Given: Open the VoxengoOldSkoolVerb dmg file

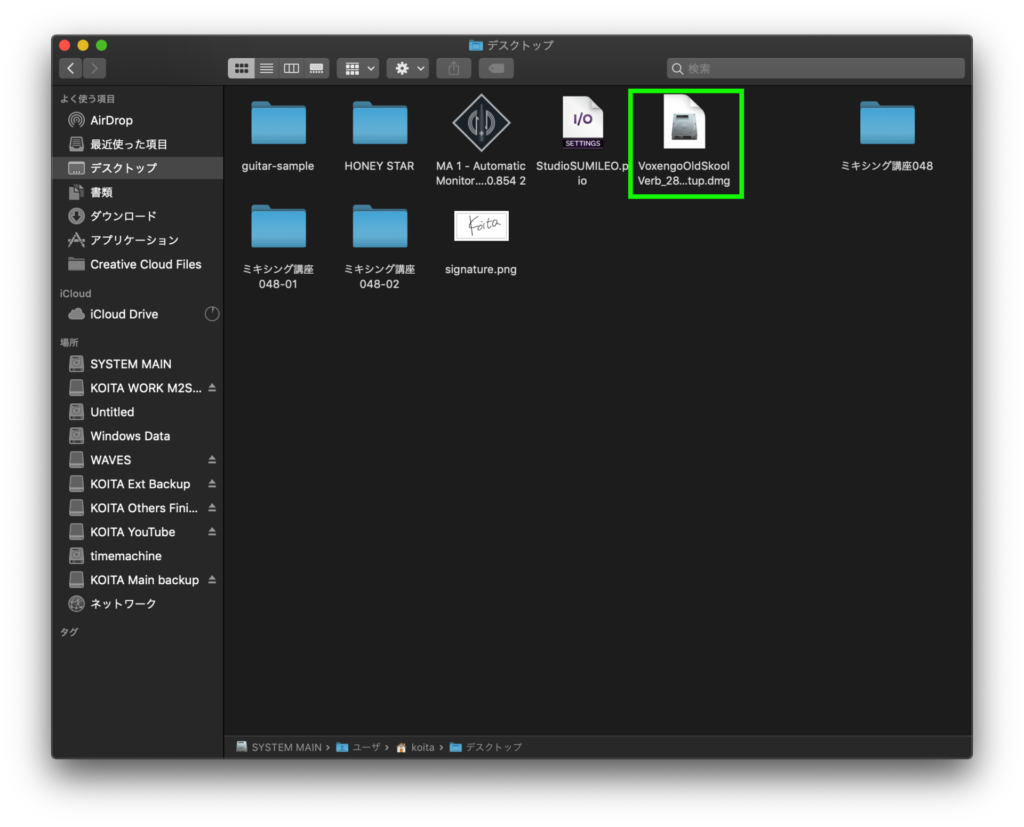Looking at the screenshot, I should click(x=684, y=125).
